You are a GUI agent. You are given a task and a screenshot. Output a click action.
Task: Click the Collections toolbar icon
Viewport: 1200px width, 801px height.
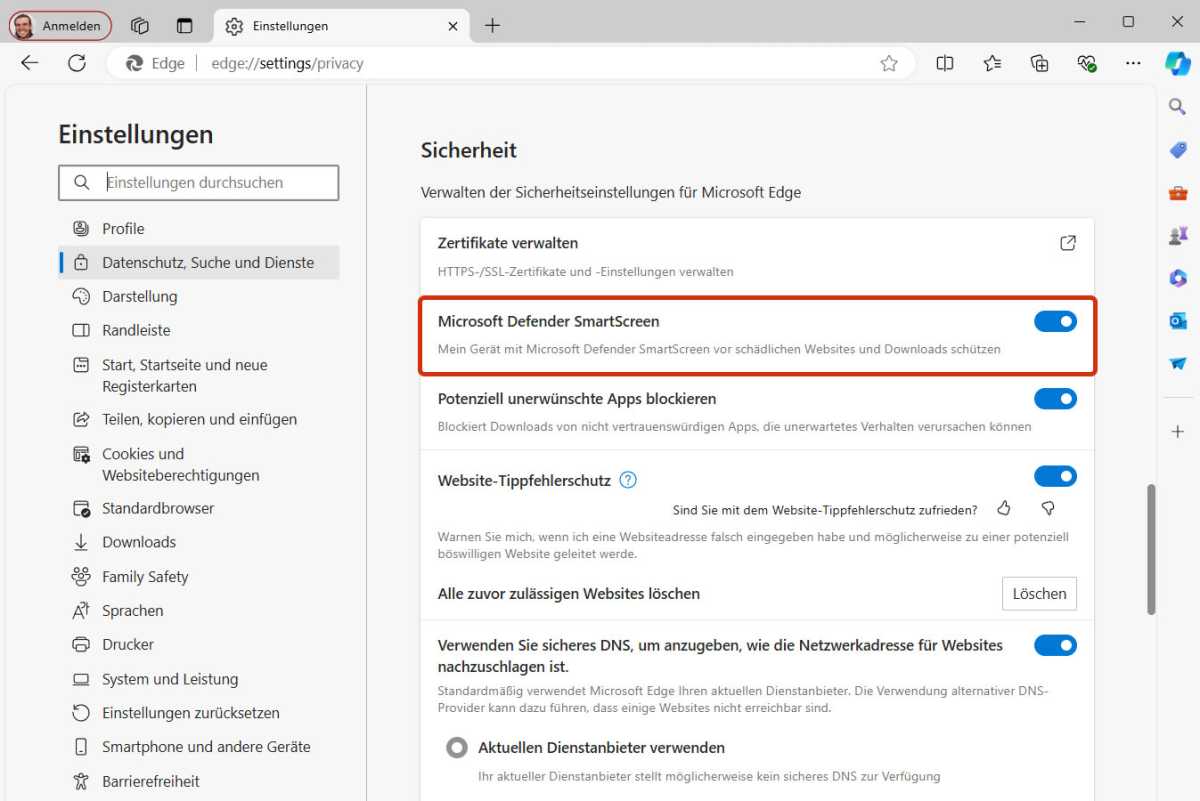coord(1040,63)
